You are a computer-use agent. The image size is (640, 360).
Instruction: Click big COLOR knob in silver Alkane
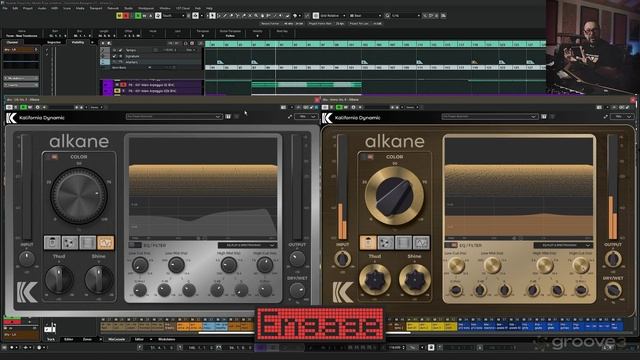point(79,196)
